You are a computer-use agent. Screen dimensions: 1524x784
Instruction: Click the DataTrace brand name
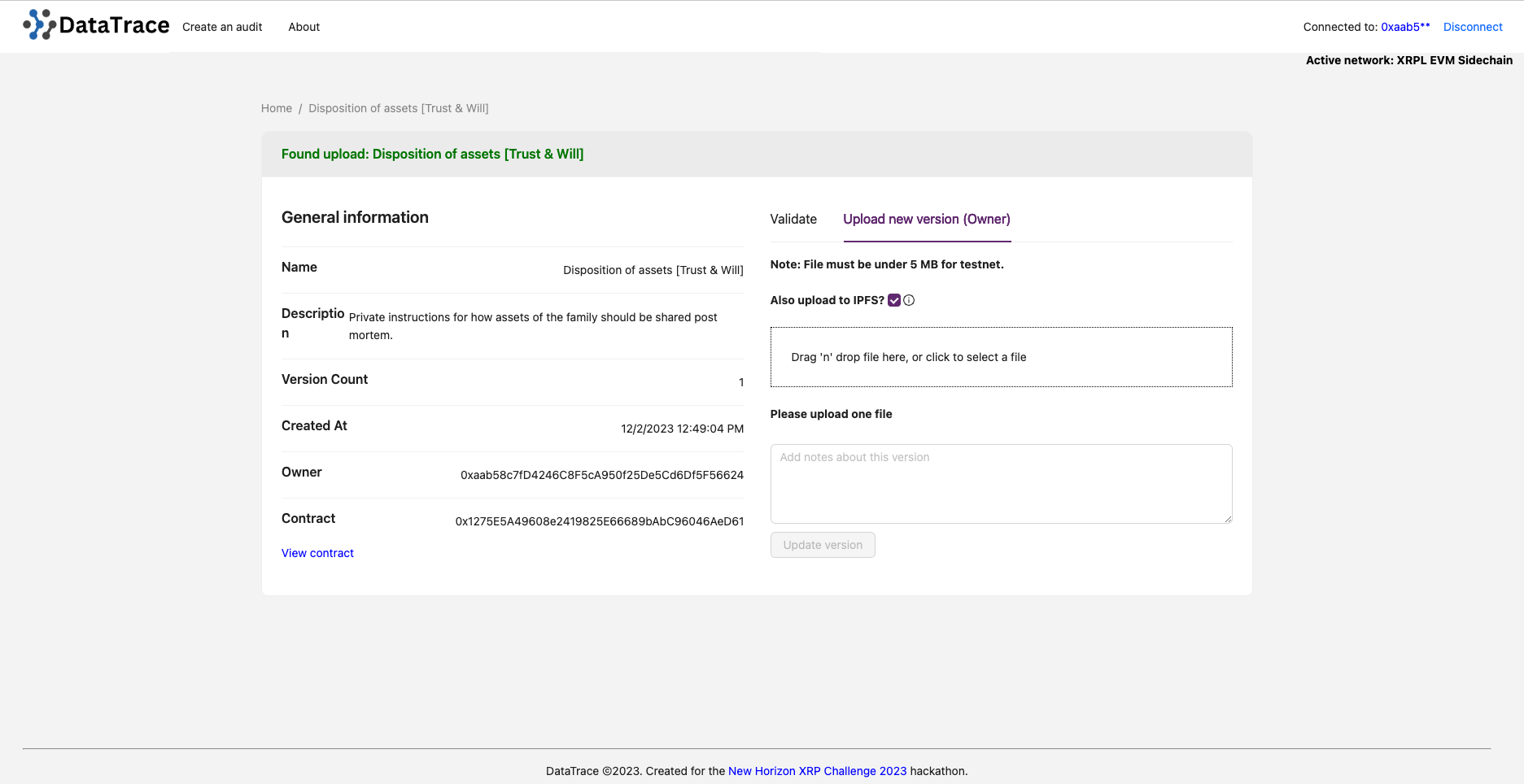click(114, 25)
